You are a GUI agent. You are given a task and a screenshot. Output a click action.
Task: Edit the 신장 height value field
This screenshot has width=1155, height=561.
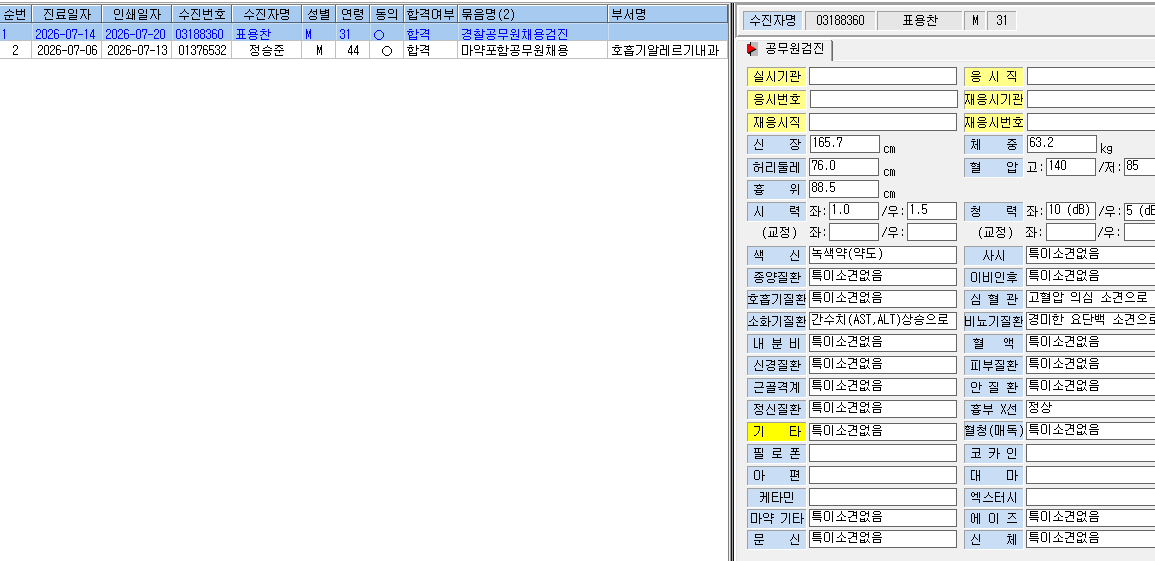click(x=844, y=144)
